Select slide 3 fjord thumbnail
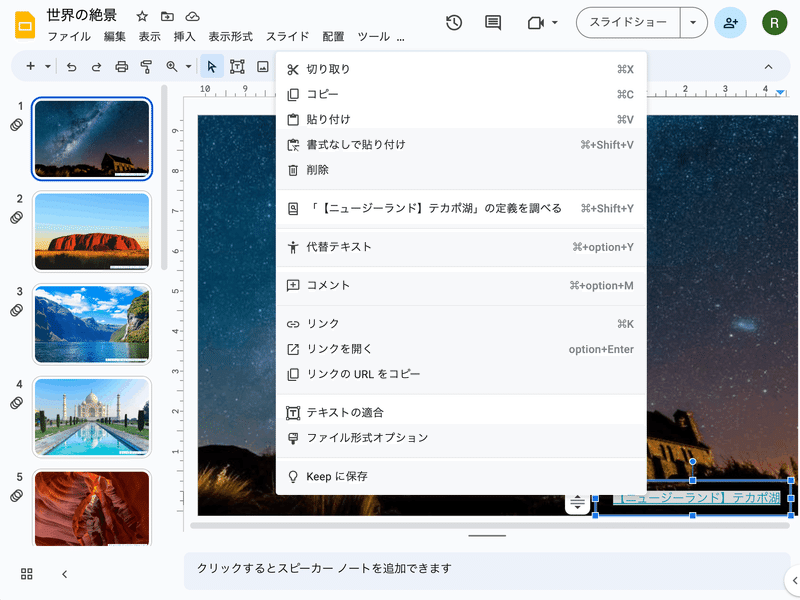The width and height of the screenshot is (800, 600). pos(92,324)
